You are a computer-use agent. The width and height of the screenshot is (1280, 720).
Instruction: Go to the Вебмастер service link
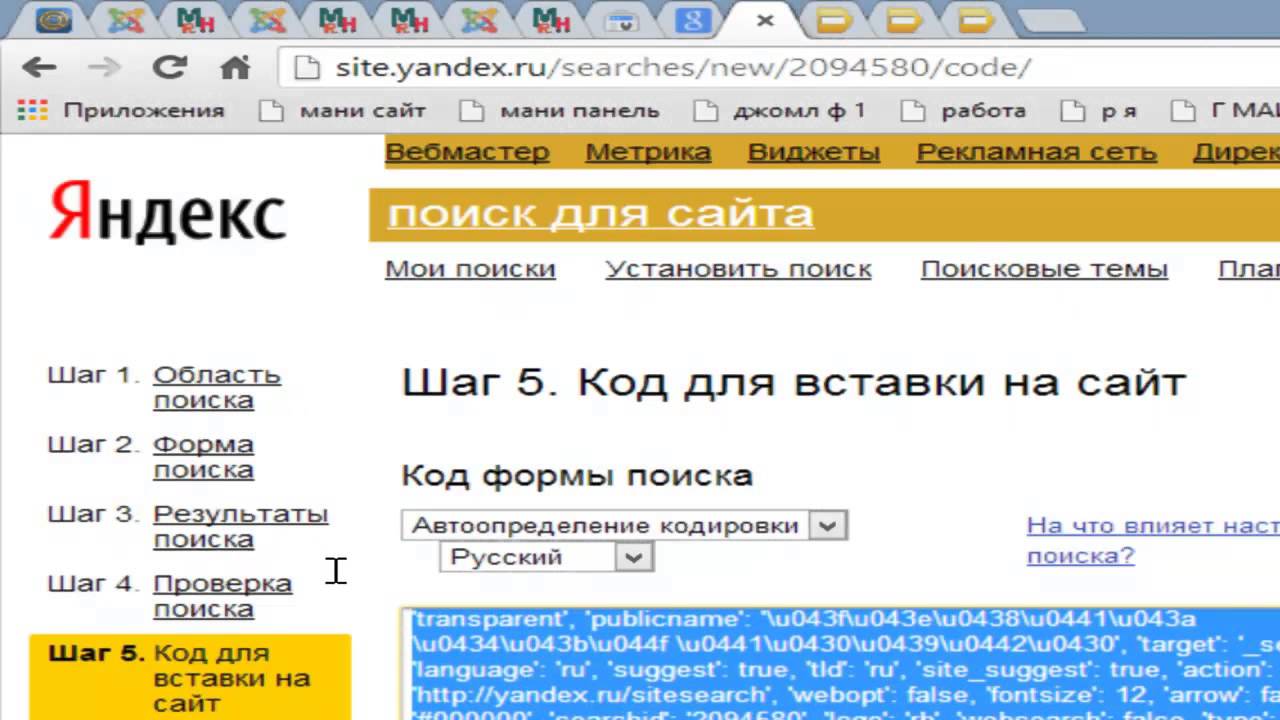tap(467, 152)
